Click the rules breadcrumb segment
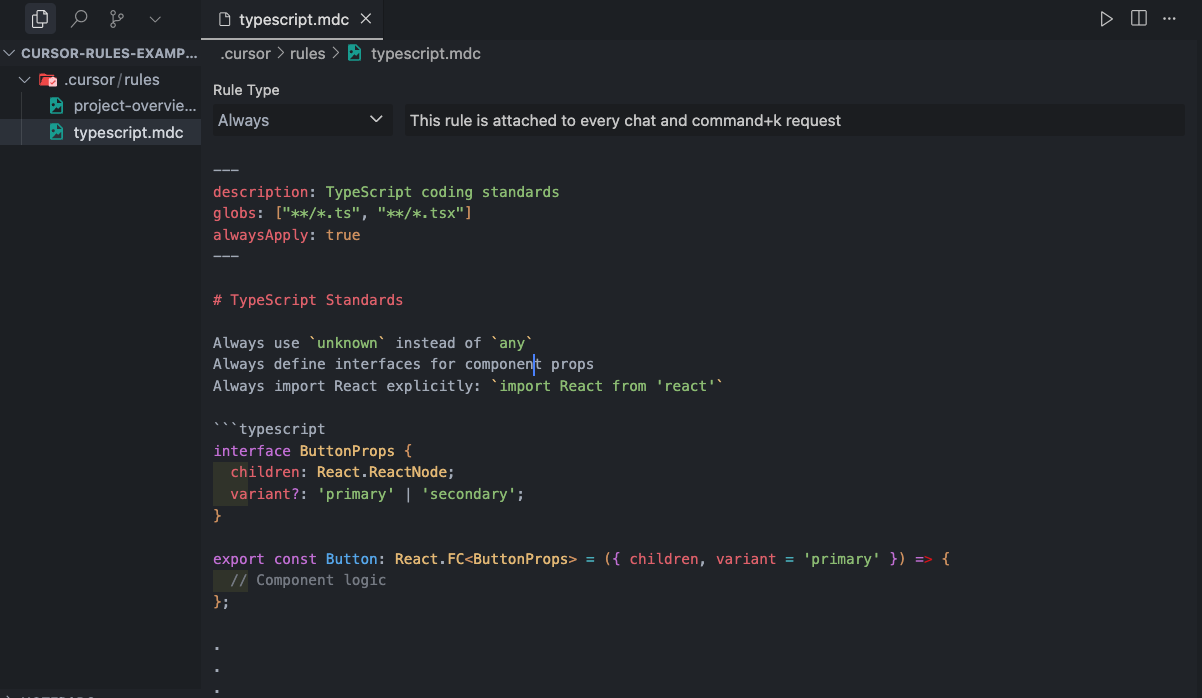 (x=307, y=54)
